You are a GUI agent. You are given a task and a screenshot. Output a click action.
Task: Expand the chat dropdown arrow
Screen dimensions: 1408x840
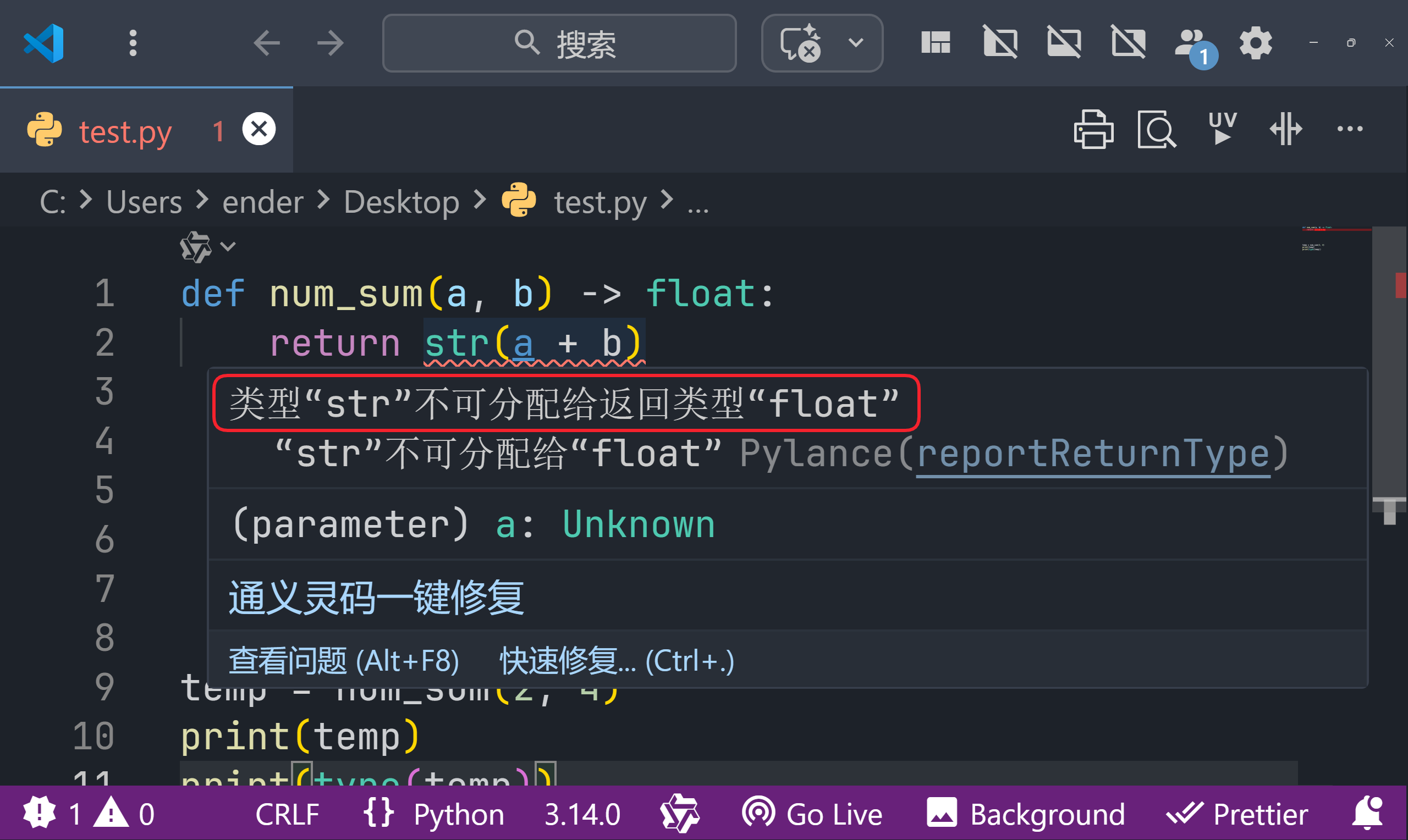[x=855, y=42]
